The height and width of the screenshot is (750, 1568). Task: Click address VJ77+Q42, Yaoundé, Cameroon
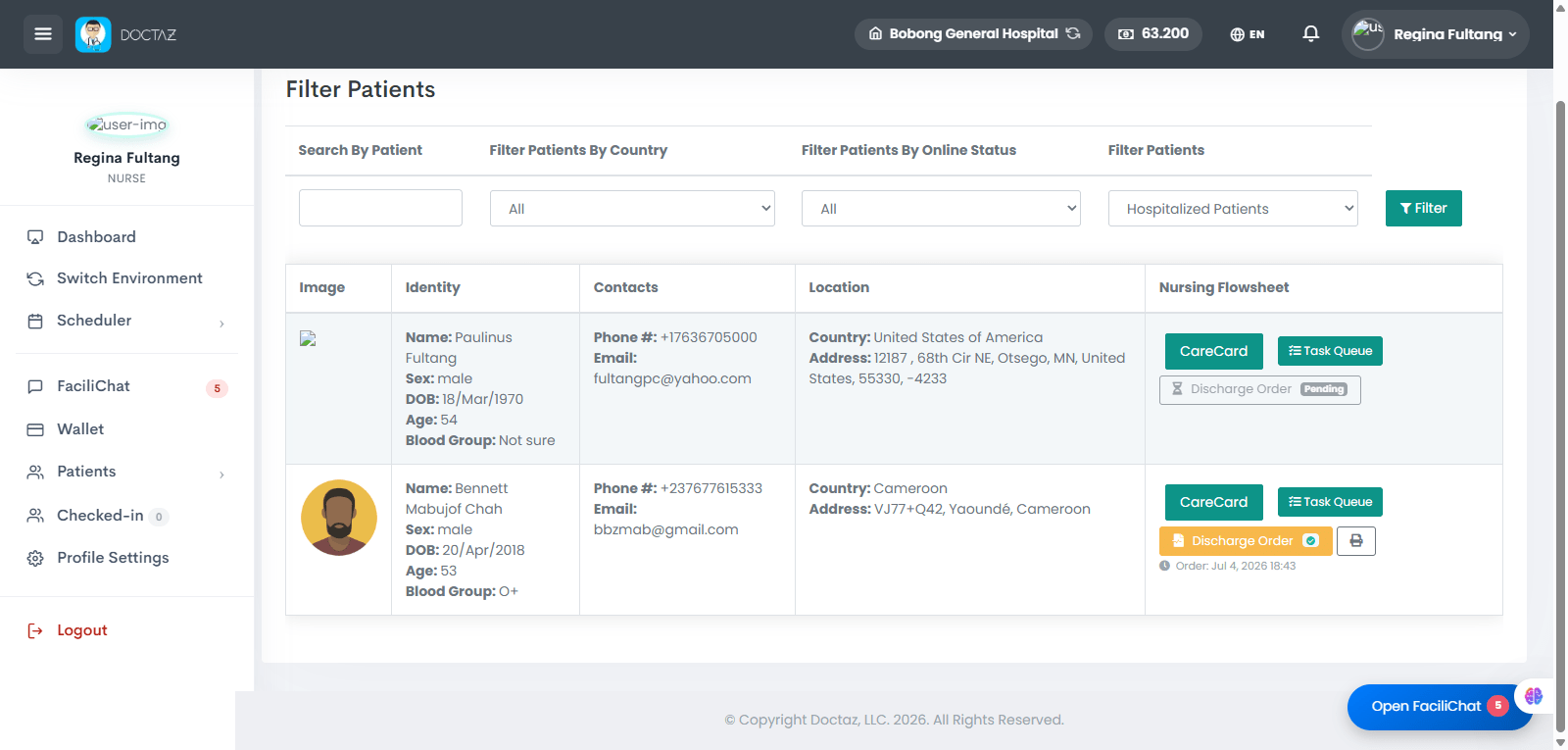(x=982, y=509)
